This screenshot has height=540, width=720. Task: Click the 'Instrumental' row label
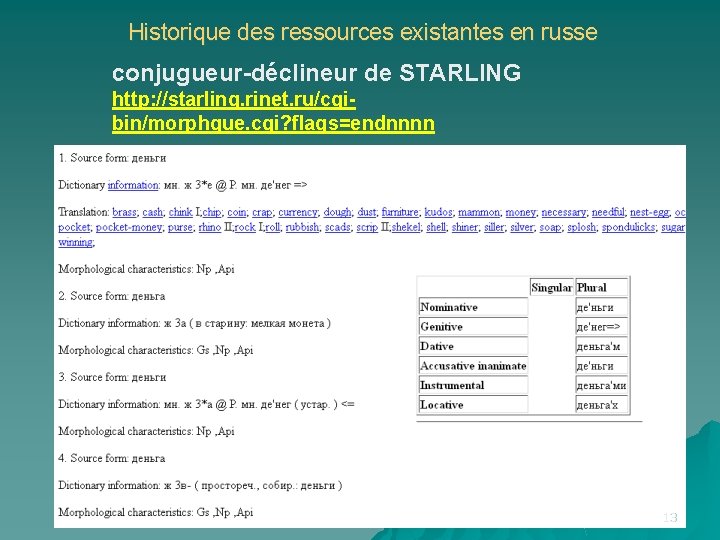tap(473, 385)
